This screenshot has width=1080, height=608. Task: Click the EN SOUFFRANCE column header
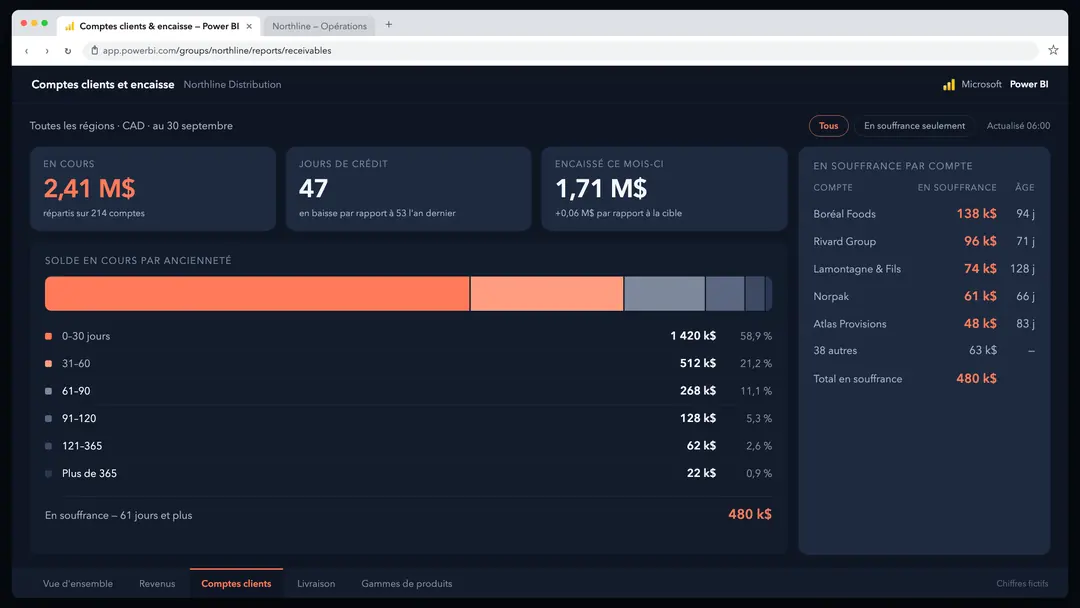(957, 187)
